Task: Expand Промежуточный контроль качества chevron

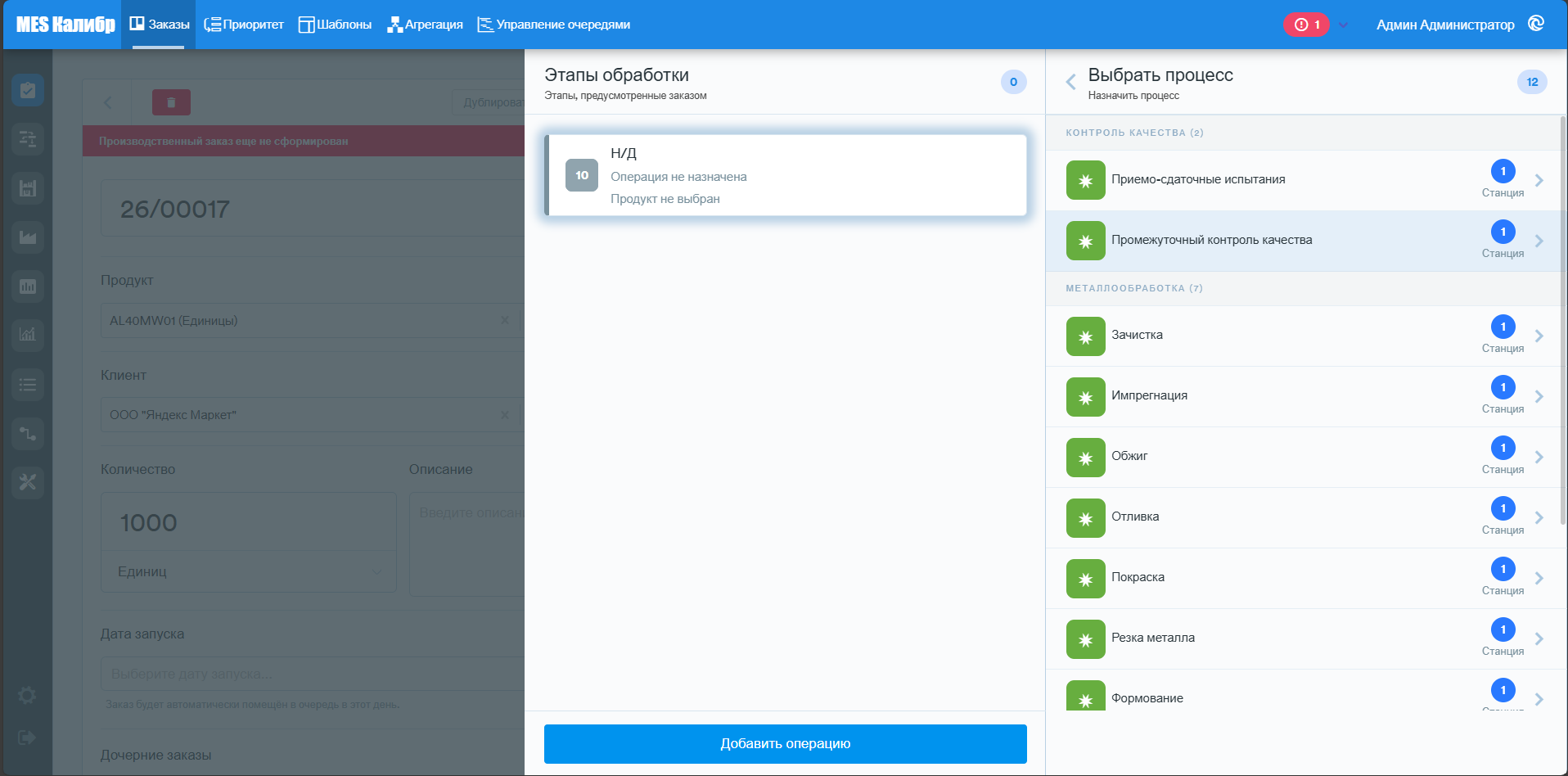Action: pyautogui.click(x=1539, y=241)
